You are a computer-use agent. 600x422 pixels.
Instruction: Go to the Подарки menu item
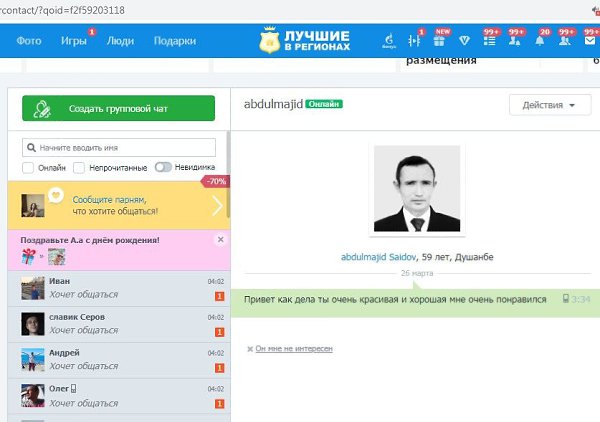174,41
